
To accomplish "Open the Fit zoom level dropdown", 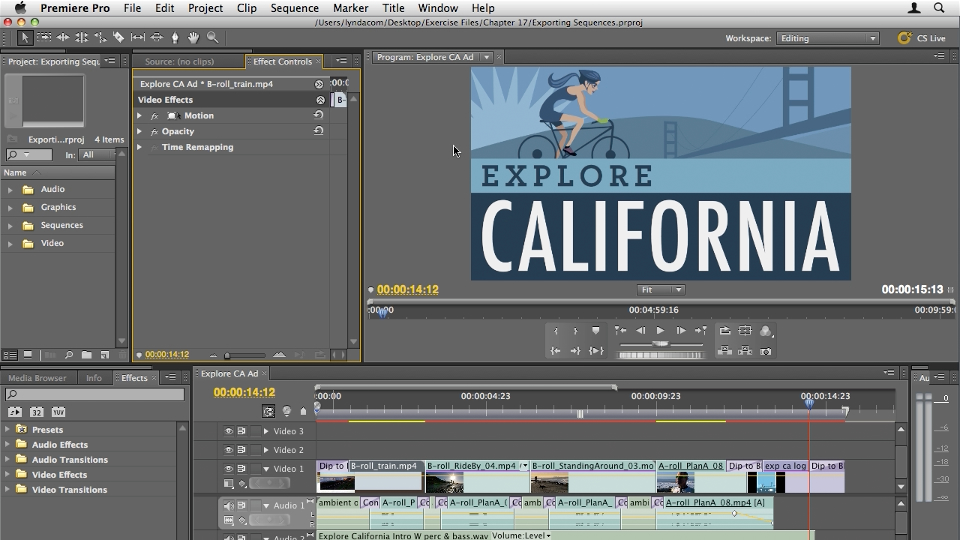I will point(661,290).
